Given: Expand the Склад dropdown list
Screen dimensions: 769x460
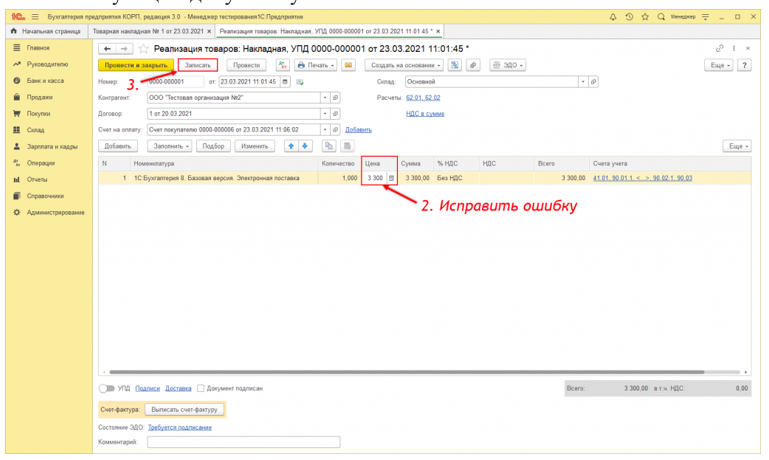Looking at the screenshot, I should point(583,82).
